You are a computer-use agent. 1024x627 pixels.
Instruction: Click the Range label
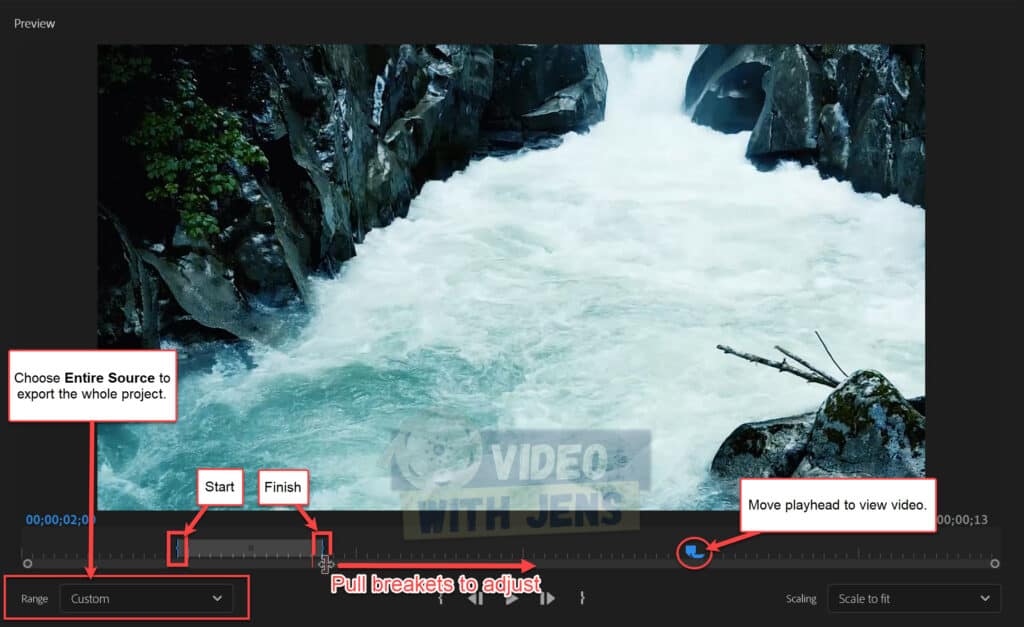(35, 599)
